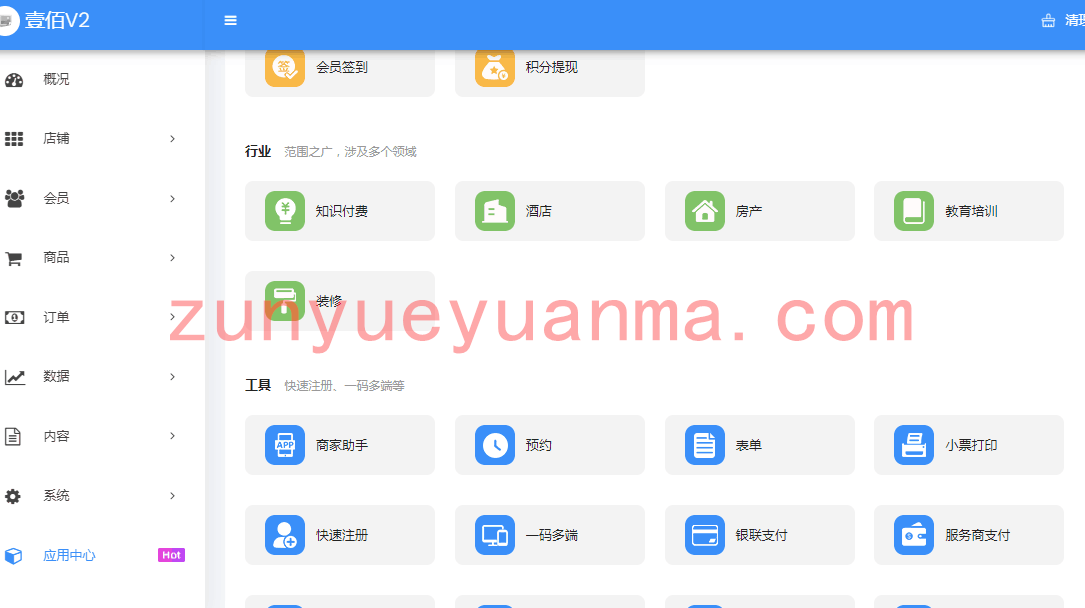This screenshot has width=1085, height=608.
Task: Open the 积分提现 money bag icon
Action: 495,67
